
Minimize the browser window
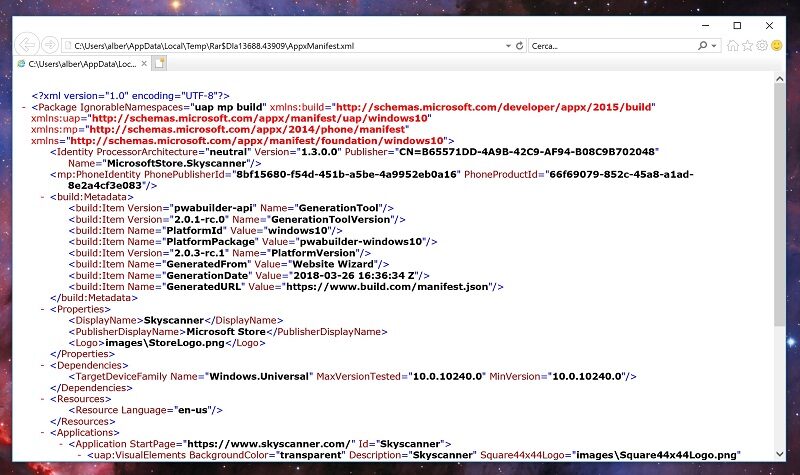coord(706,25)
